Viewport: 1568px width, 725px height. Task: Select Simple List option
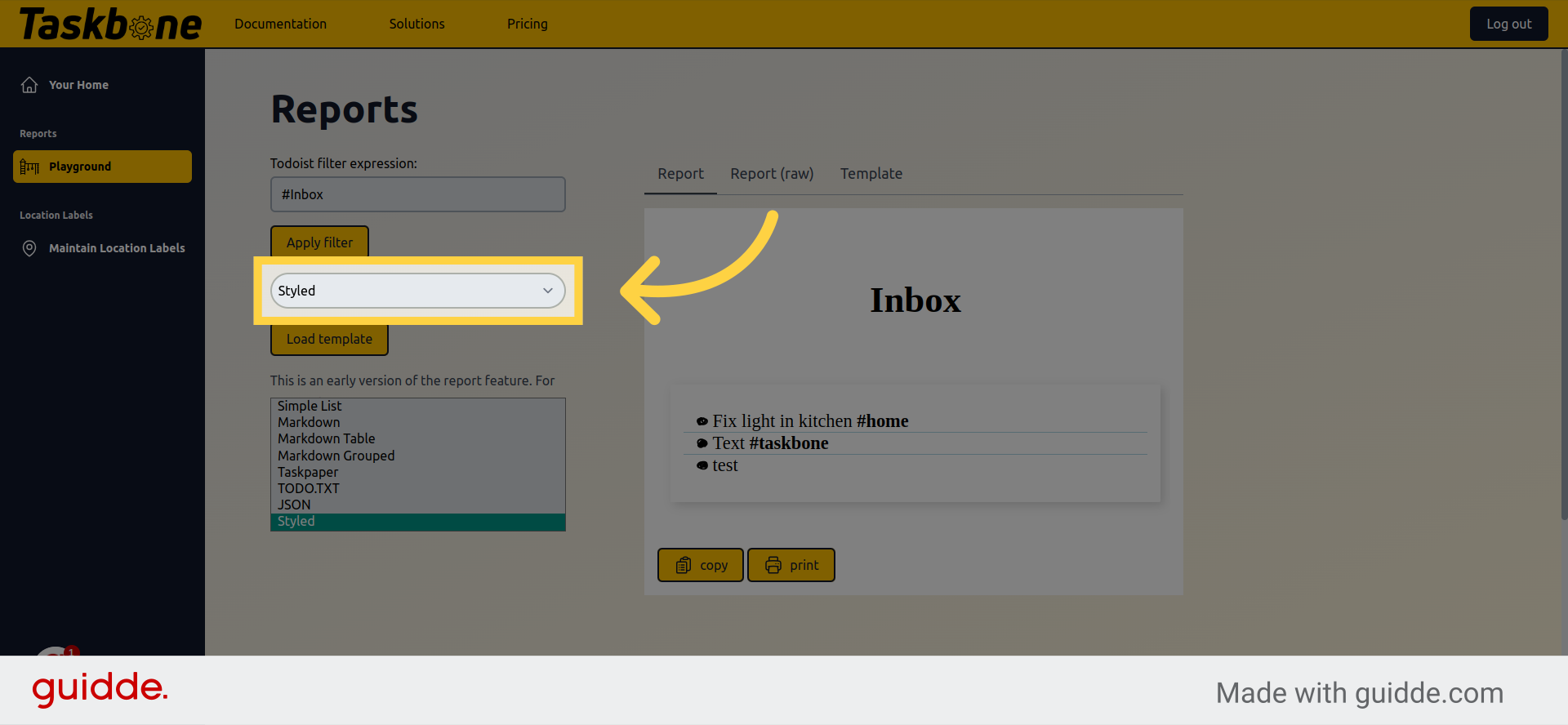coord(418,407)
